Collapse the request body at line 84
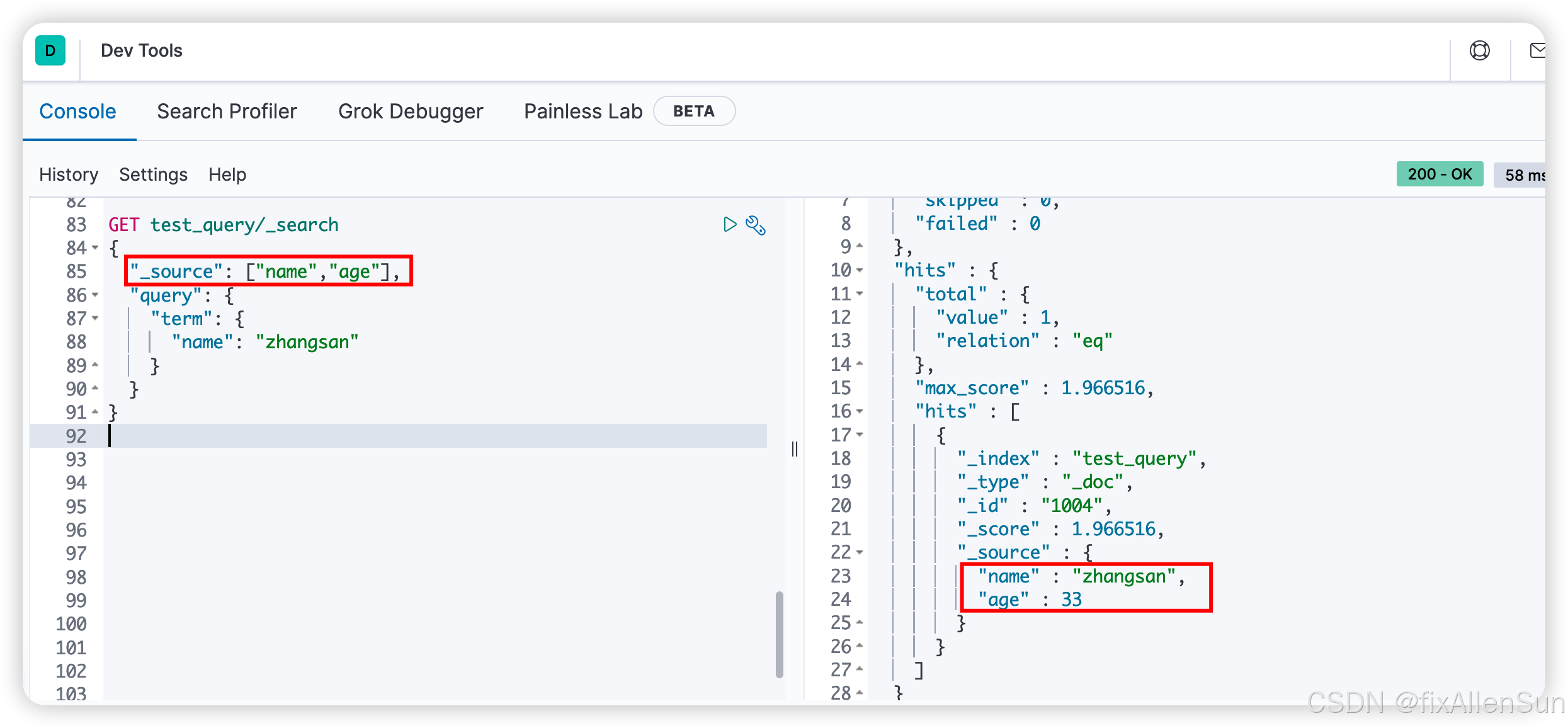 [95, 248]
